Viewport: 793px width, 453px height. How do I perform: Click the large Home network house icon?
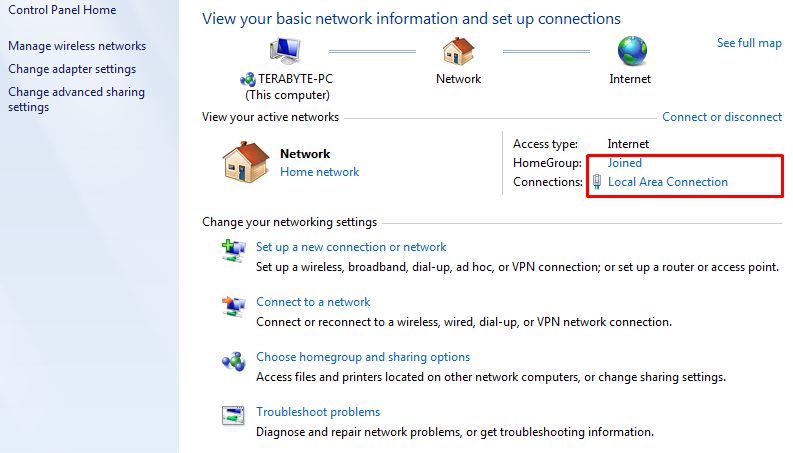246,162
